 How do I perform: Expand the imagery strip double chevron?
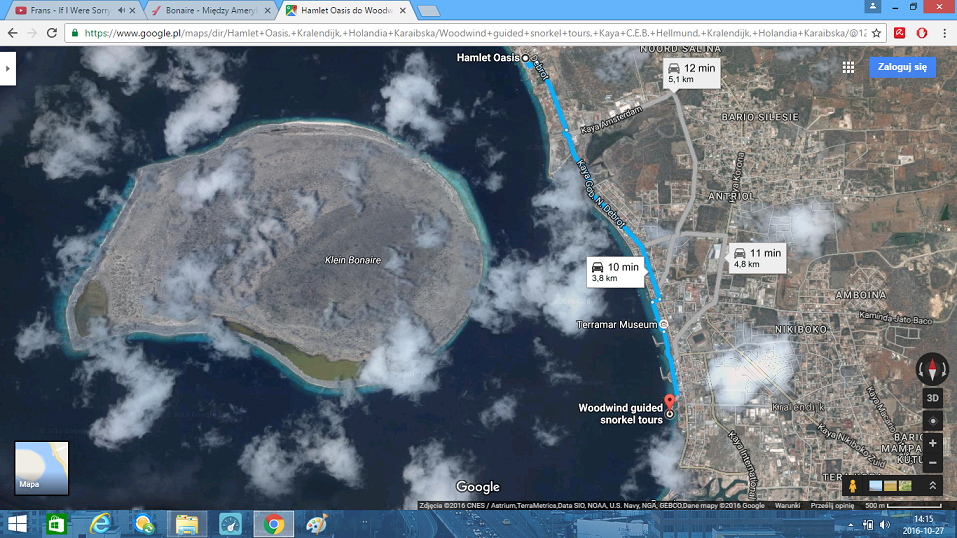click(933, 486)
